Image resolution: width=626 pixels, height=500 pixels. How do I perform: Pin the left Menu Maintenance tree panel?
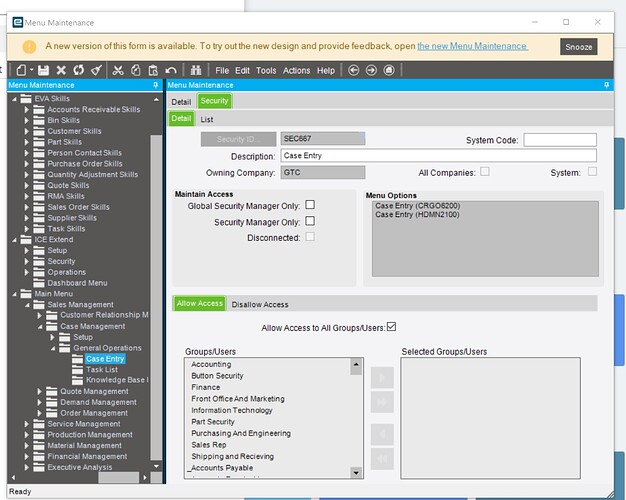[x=155, y=85]
